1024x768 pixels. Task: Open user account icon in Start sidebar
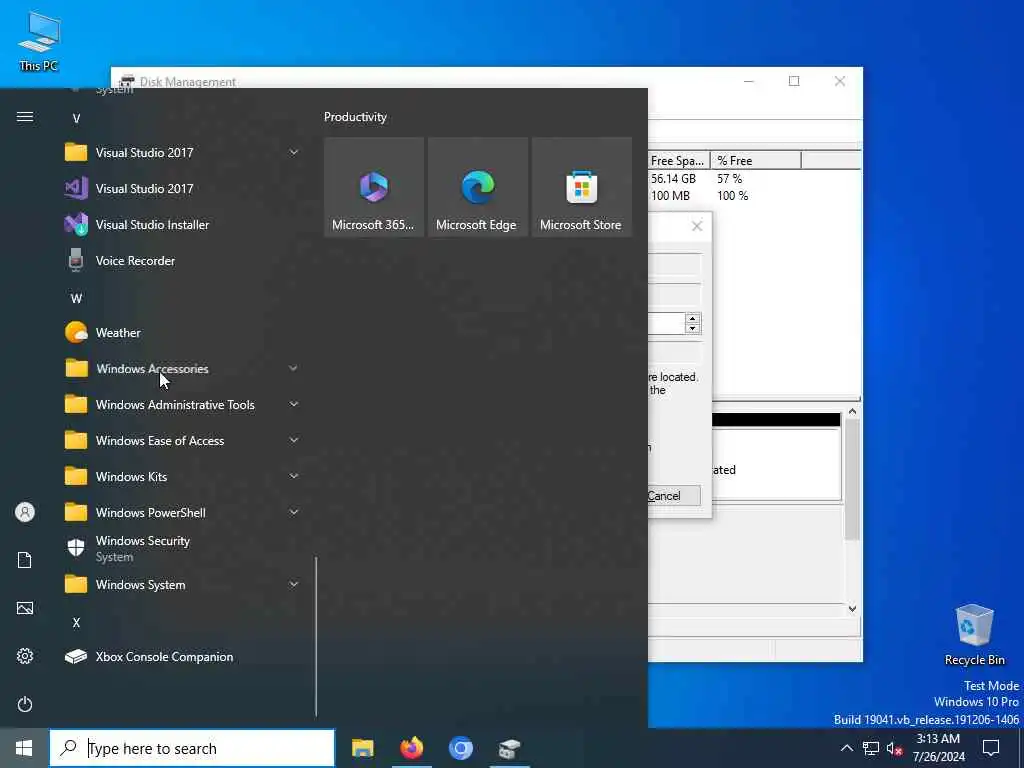pos(25,512)
